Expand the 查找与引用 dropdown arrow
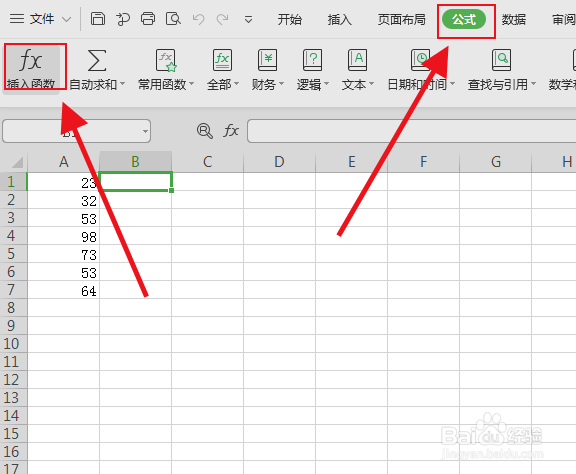The height and width of the screenshot is (474, 576). click(533, 84)
